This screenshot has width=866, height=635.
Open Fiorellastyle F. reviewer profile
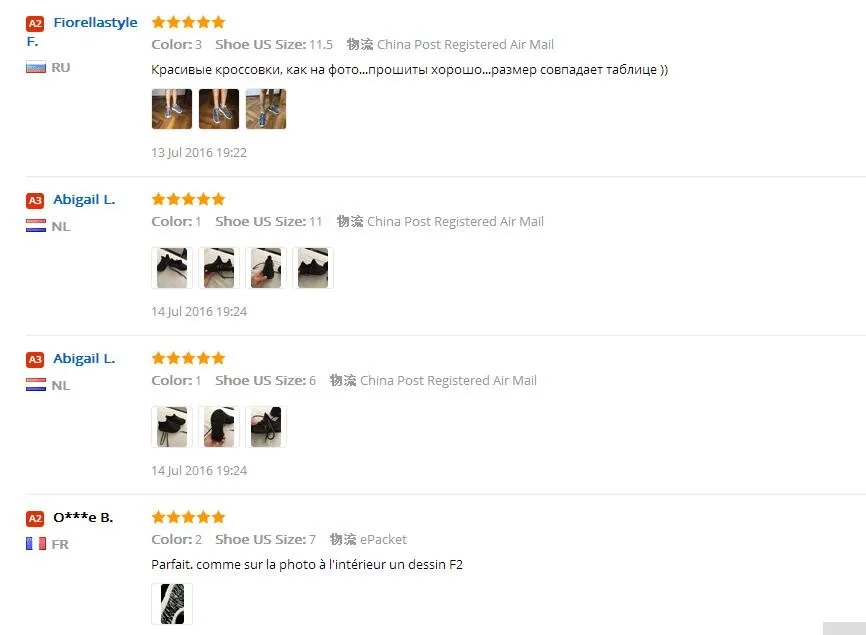[x=82, y=31]
